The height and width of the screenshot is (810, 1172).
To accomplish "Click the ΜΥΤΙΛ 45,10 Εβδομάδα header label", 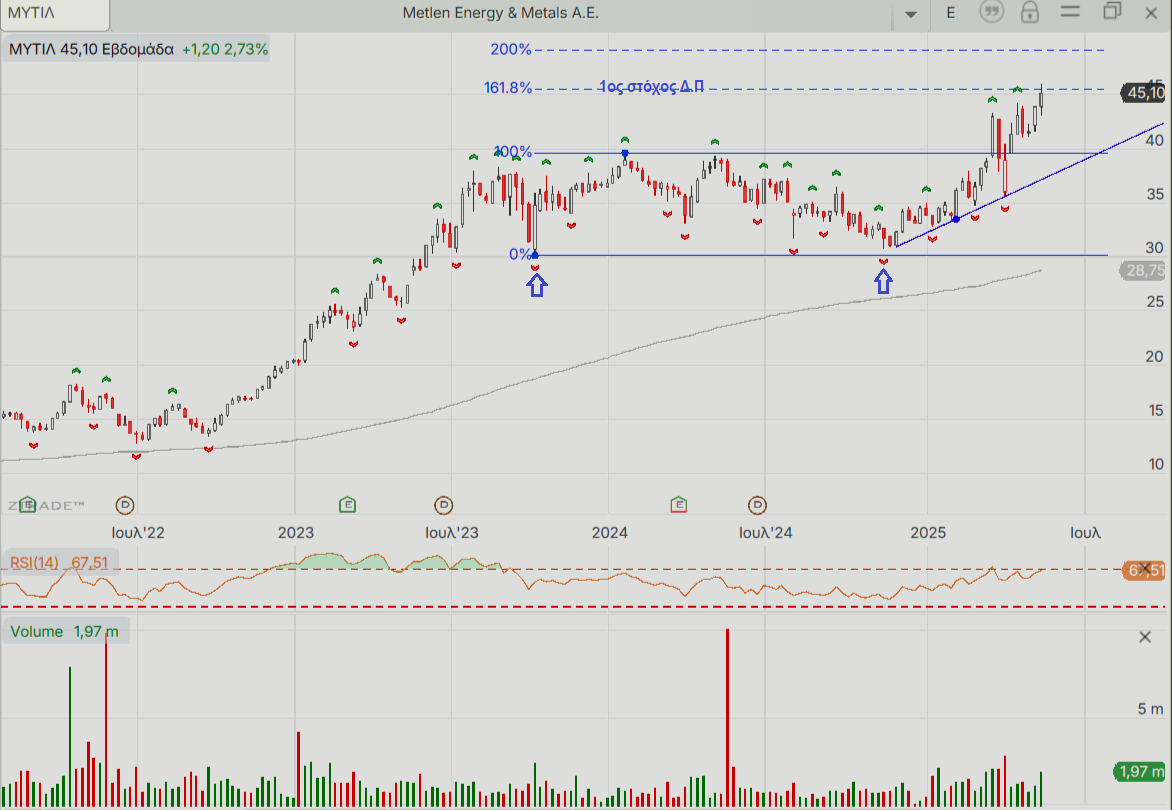I will pos(91,49).
